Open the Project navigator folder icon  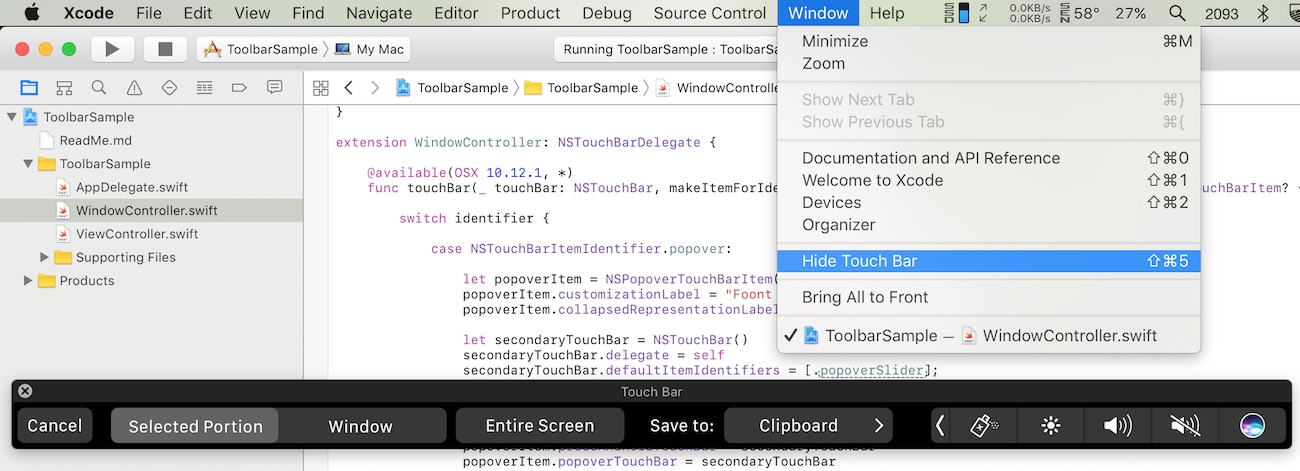pos(29,87)
